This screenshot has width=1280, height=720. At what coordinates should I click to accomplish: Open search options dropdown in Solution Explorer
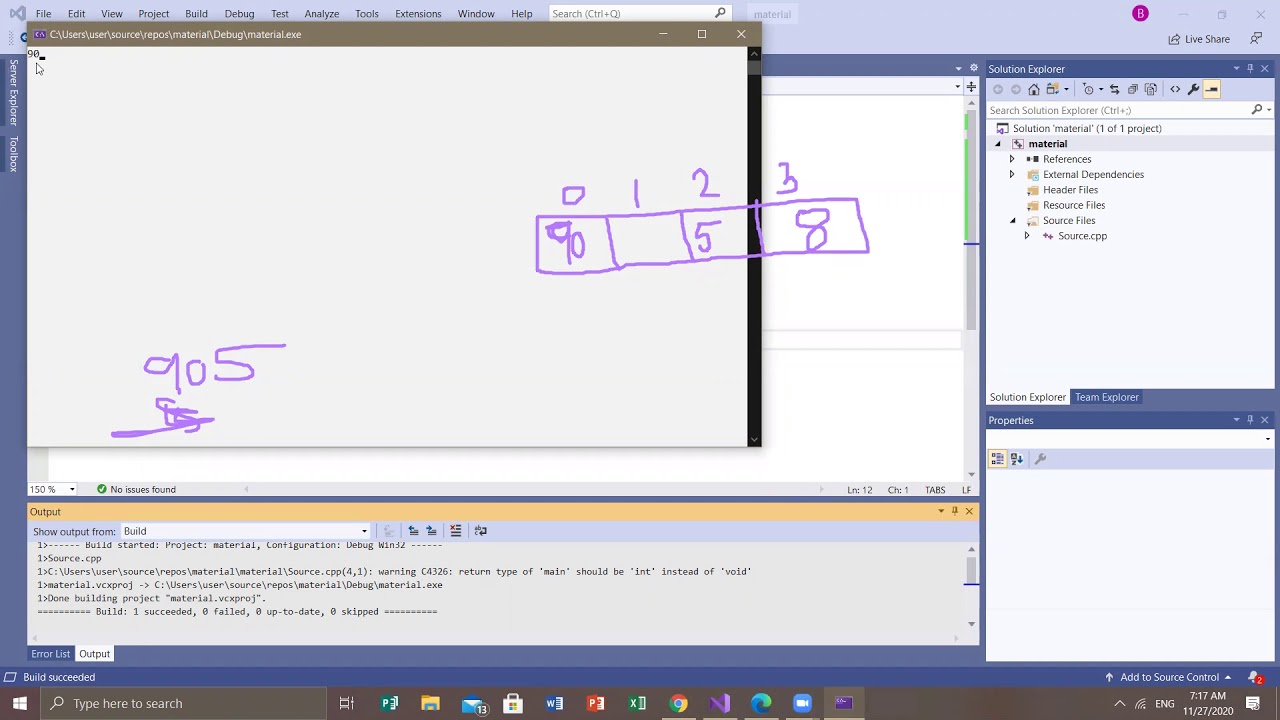1268,110
